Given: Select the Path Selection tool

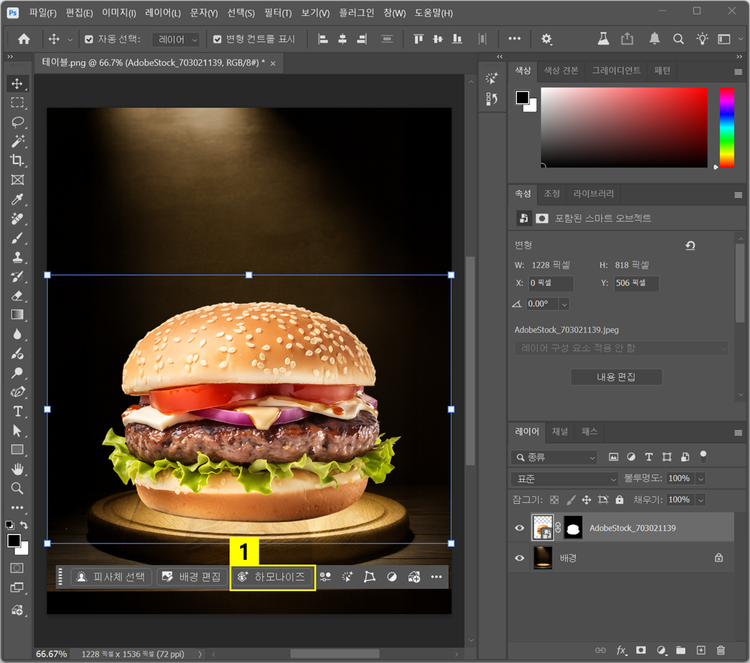Looking at the screenshot, I should coord(17,431).
